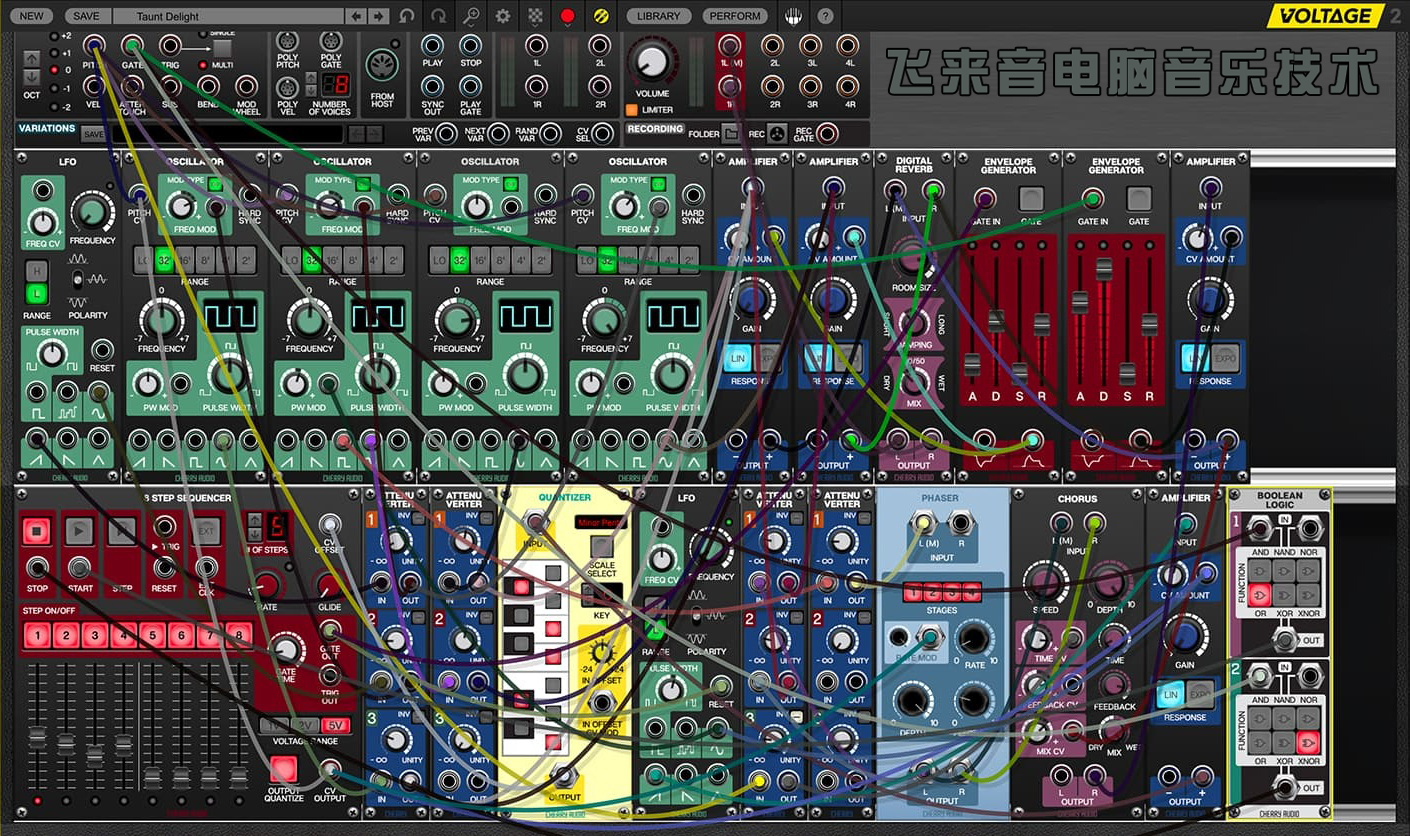Adjust the main Volume knob

click(652, 63)
